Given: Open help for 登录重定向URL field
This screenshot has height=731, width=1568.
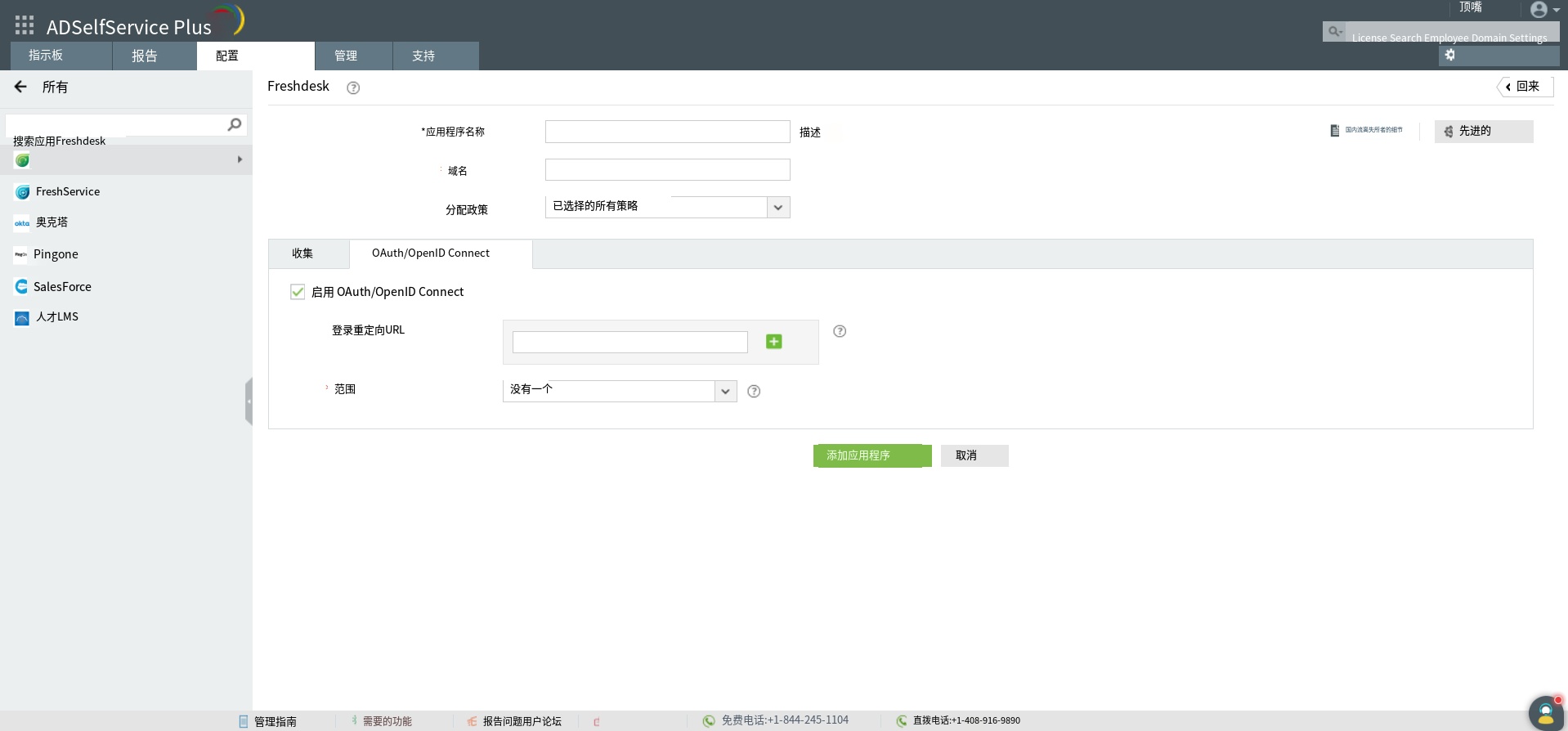Looking at the screenshot, I should (x=840, y=331).
